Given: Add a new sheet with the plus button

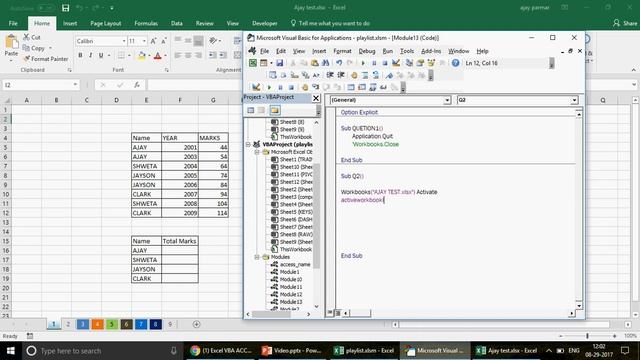Looking at the screenshot, I should 196,324.
